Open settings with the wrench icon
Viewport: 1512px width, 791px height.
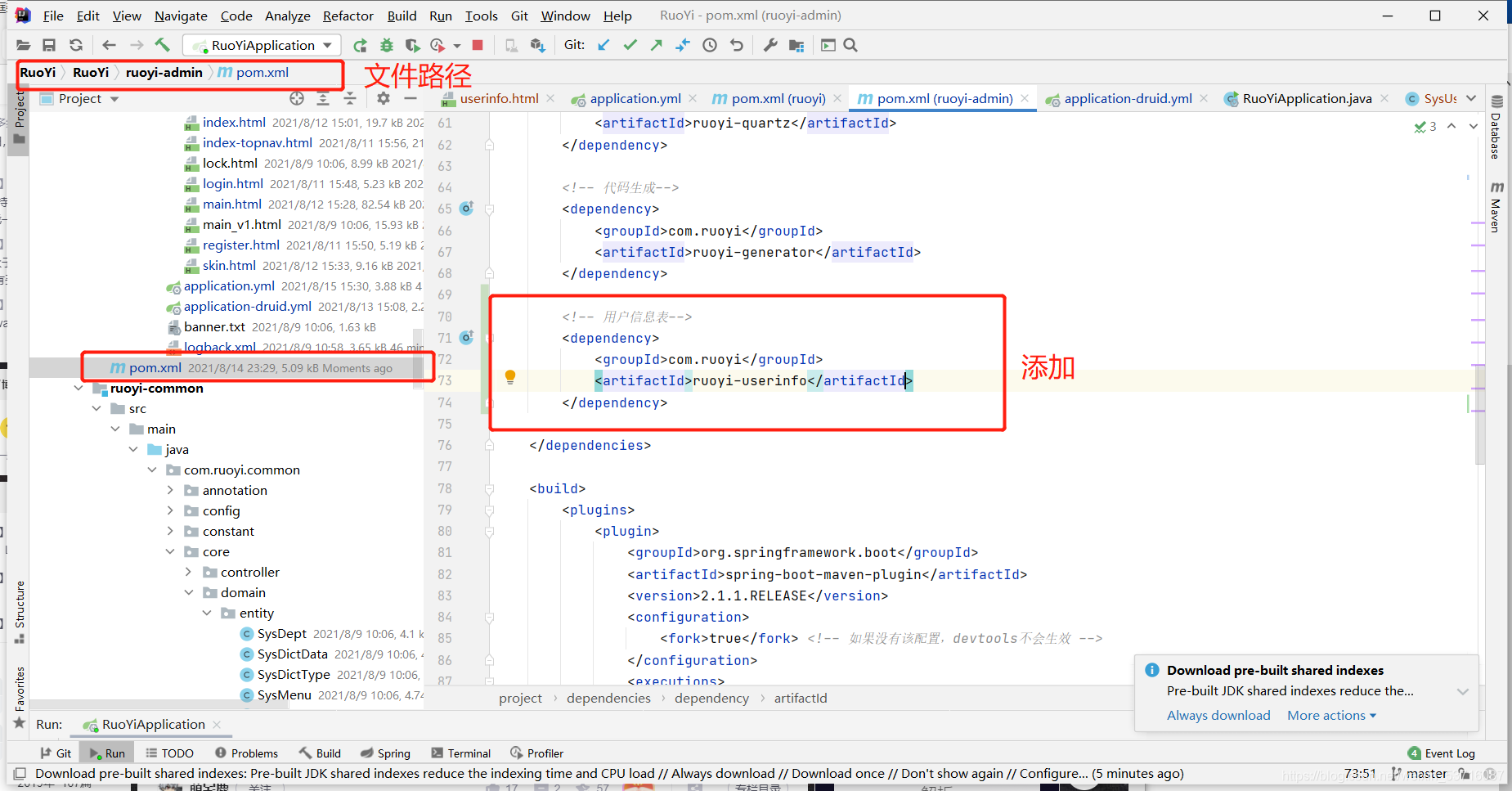pos(769,45)
